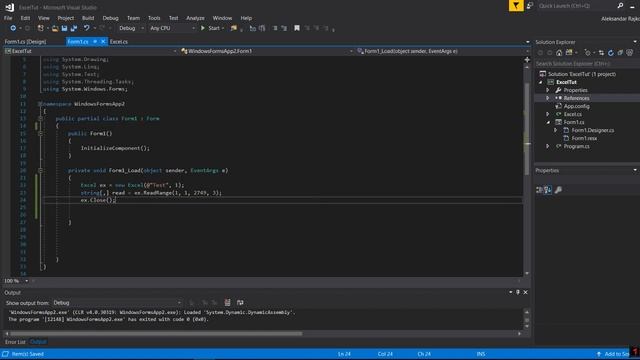Click the Save All icon

(x=74, y=28)
